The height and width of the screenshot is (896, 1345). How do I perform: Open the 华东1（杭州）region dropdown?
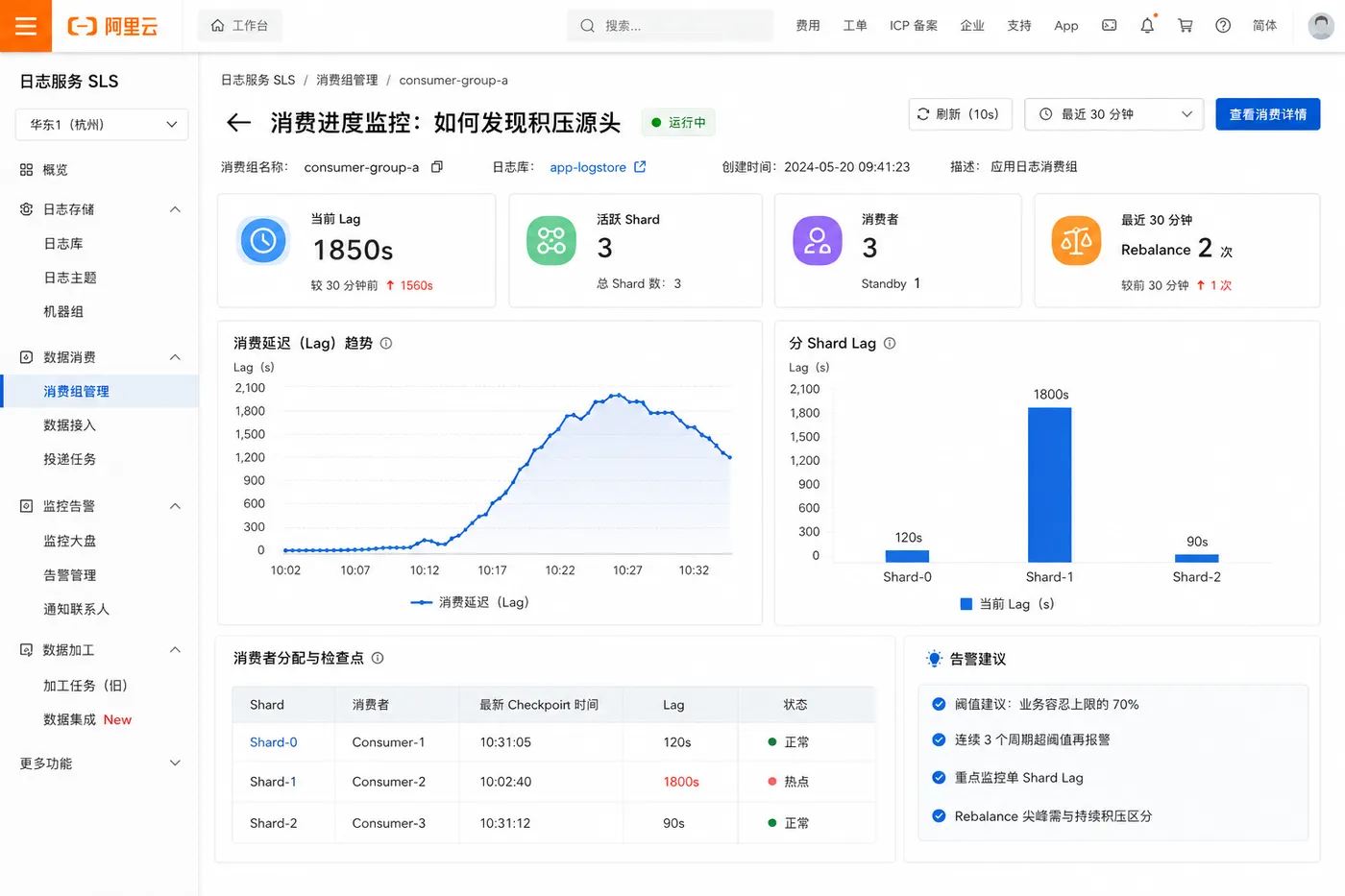click(x=102, y=125)
